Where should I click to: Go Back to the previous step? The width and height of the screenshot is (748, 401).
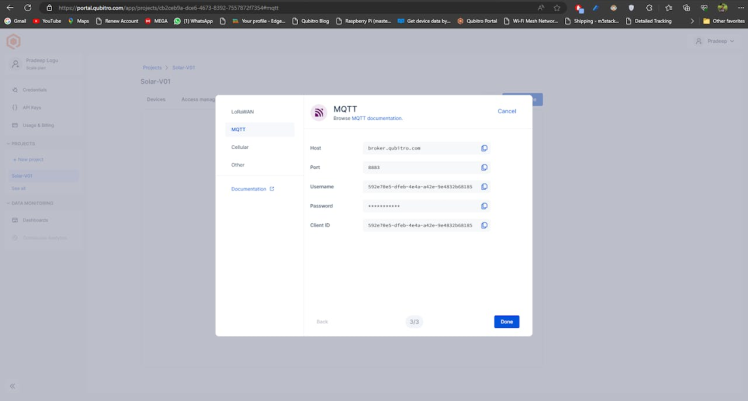click(322, 322)
